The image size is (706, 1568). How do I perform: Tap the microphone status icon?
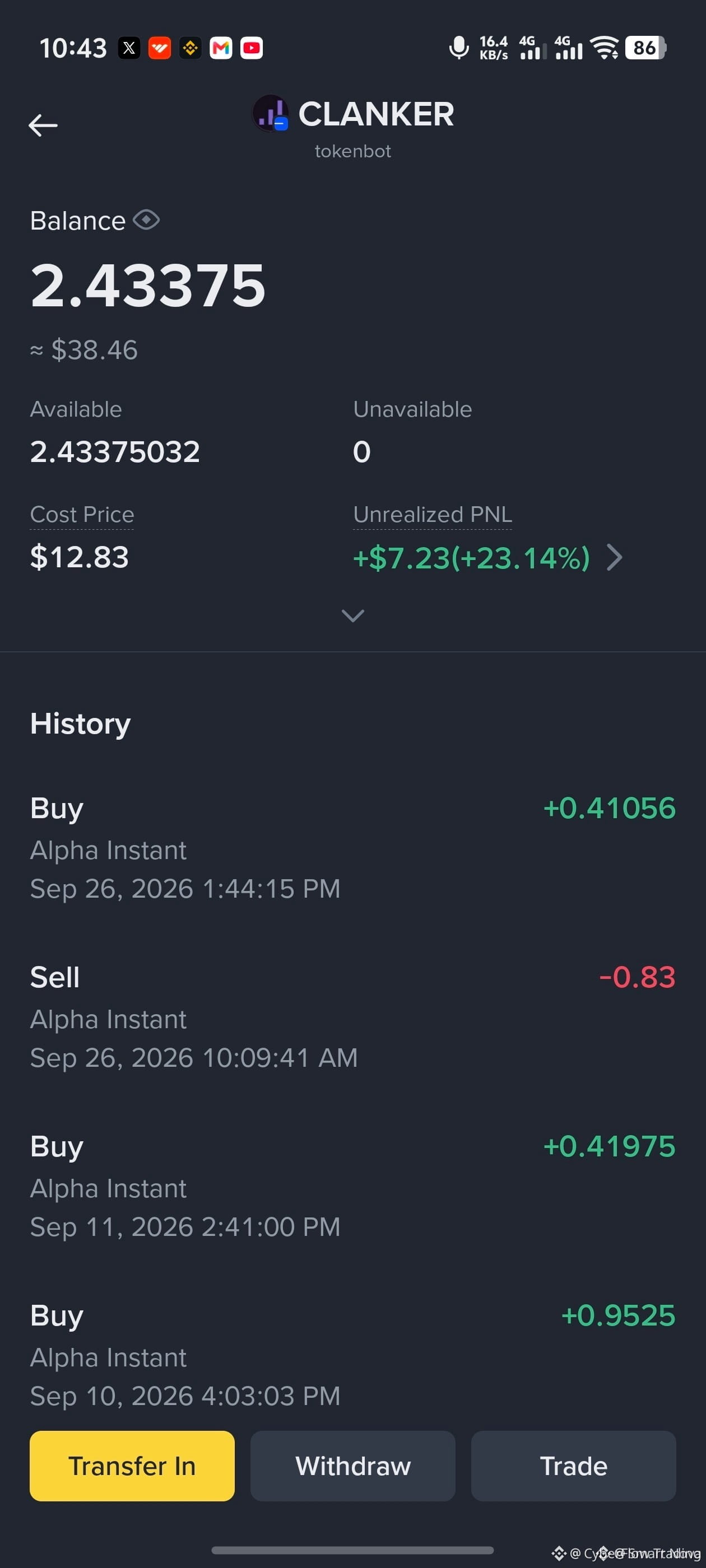[x=459, y=48]
